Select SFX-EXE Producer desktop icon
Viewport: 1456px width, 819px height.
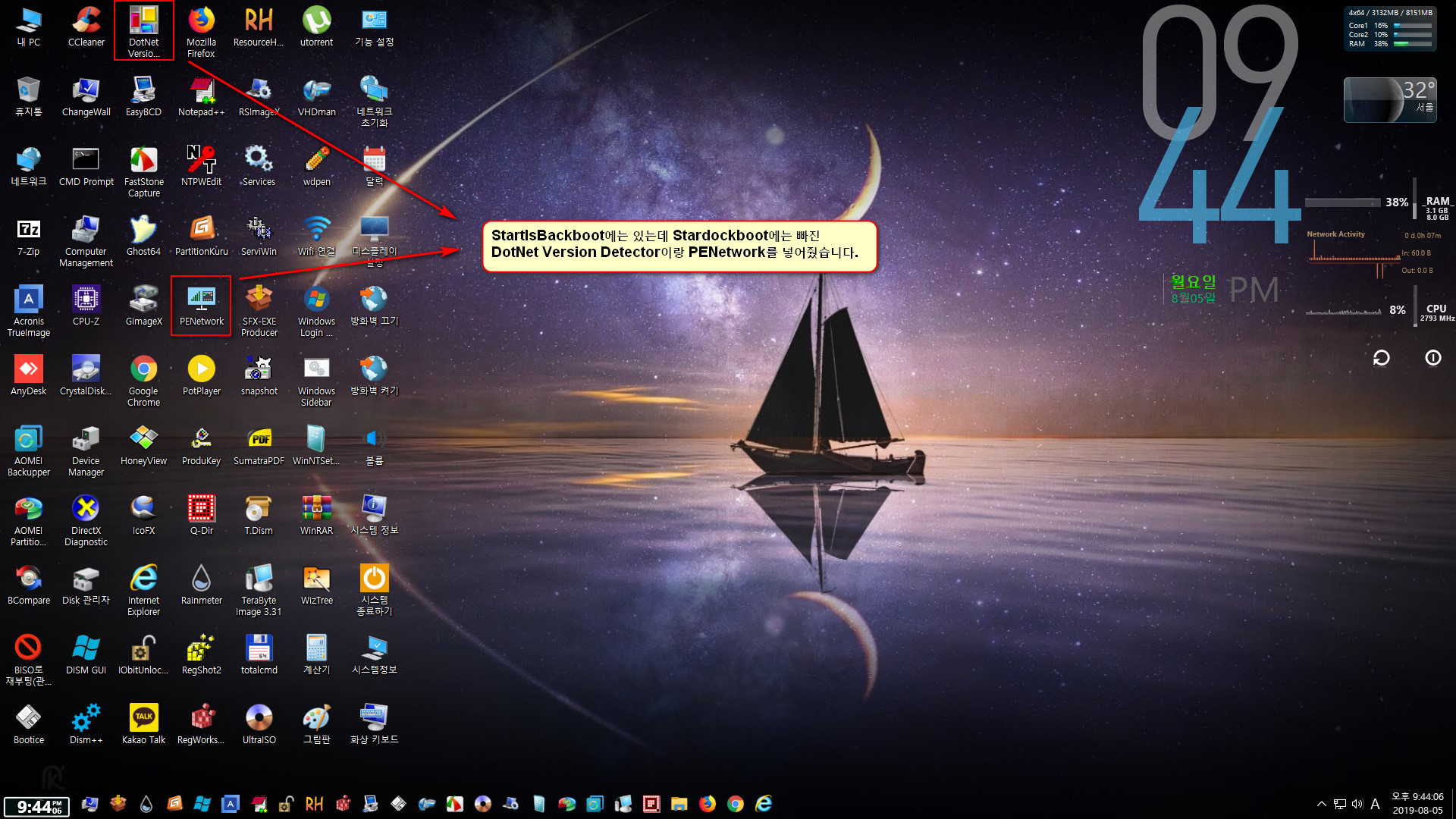pos(259,311)
